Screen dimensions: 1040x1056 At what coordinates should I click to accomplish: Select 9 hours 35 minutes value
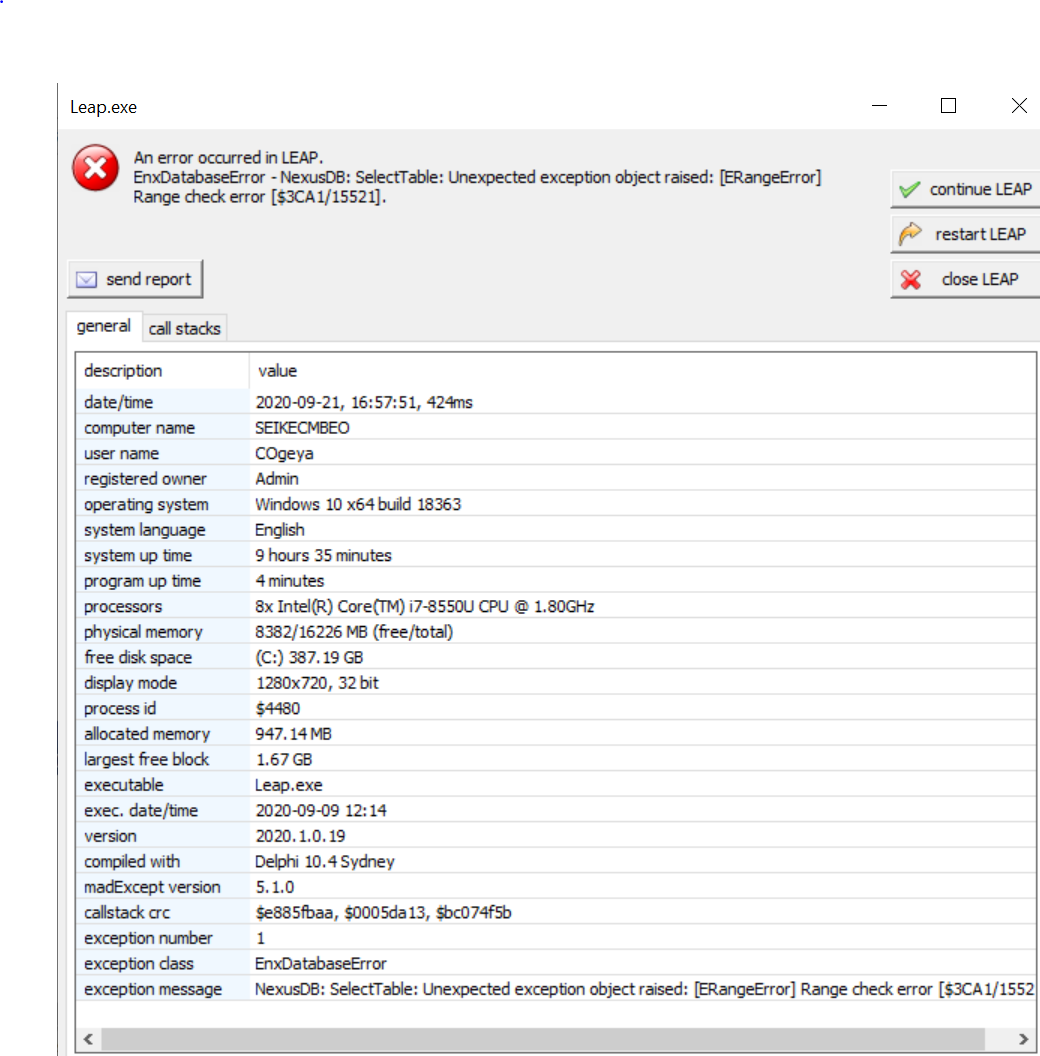click(x=323, y=556)
